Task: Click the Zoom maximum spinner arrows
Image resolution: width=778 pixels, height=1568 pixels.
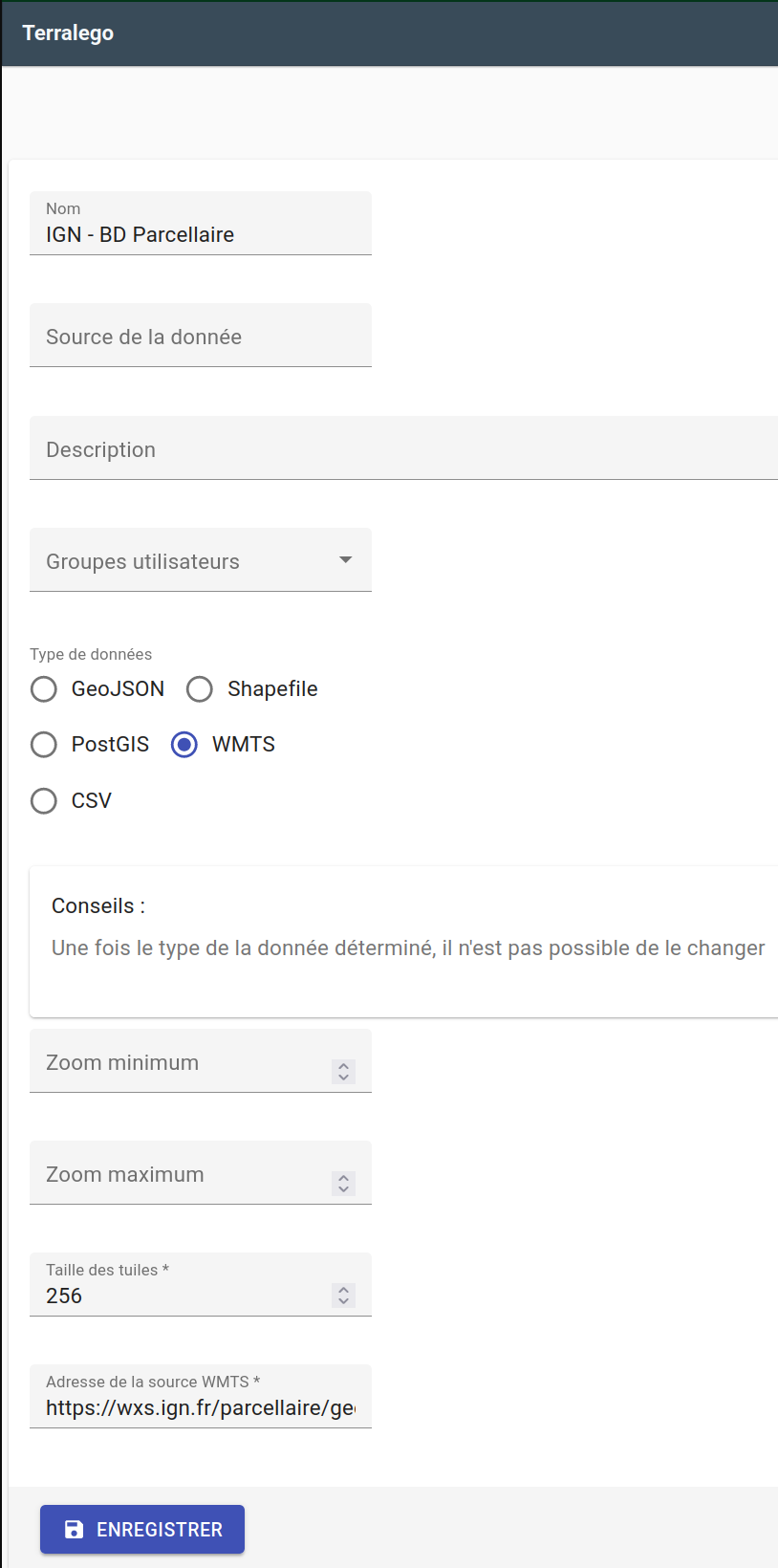Action: pyautogui.click(x=344, y=1184)
